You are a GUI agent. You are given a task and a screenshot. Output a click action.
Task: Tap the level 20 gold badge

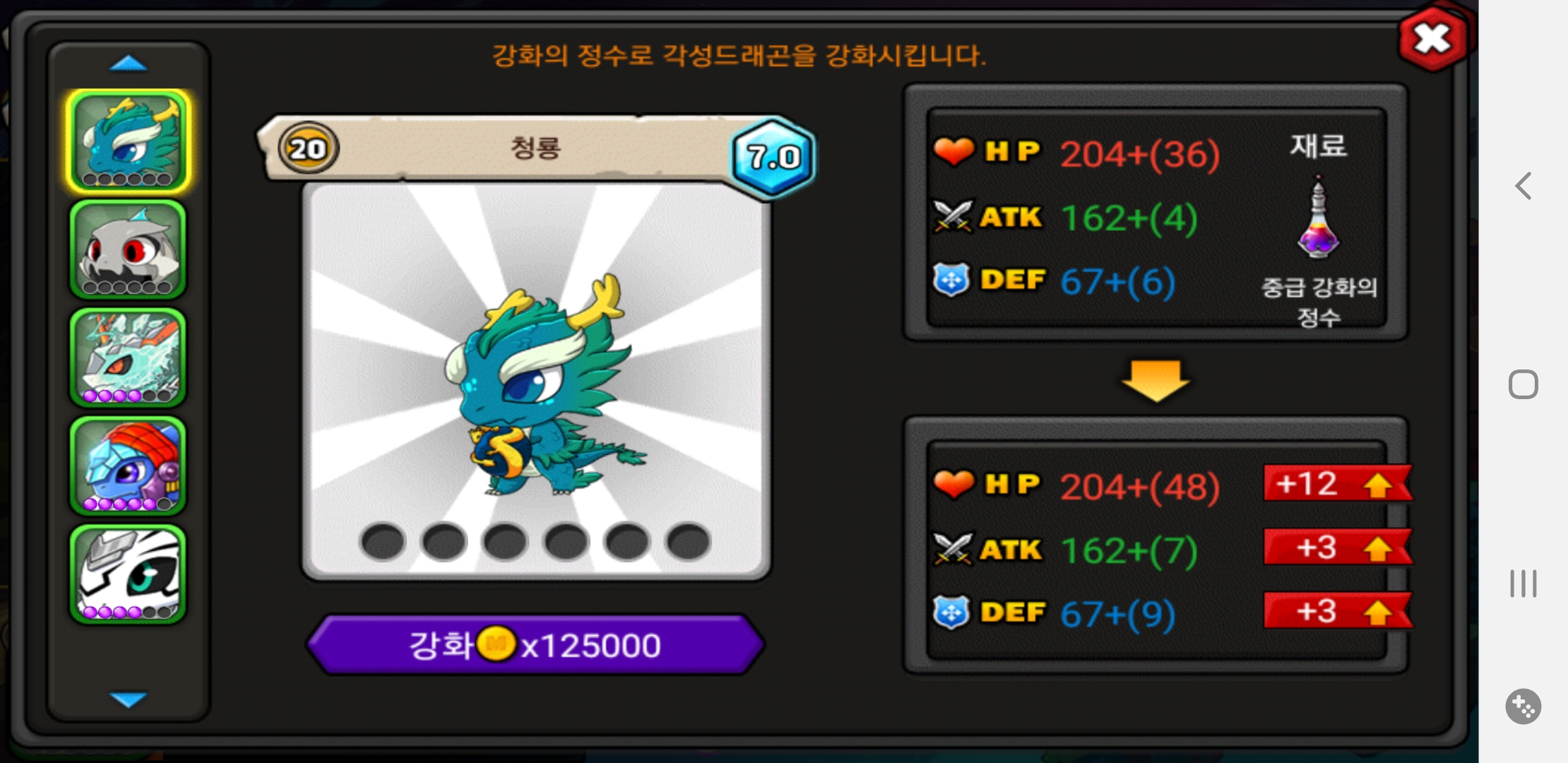tap(308, 148)
